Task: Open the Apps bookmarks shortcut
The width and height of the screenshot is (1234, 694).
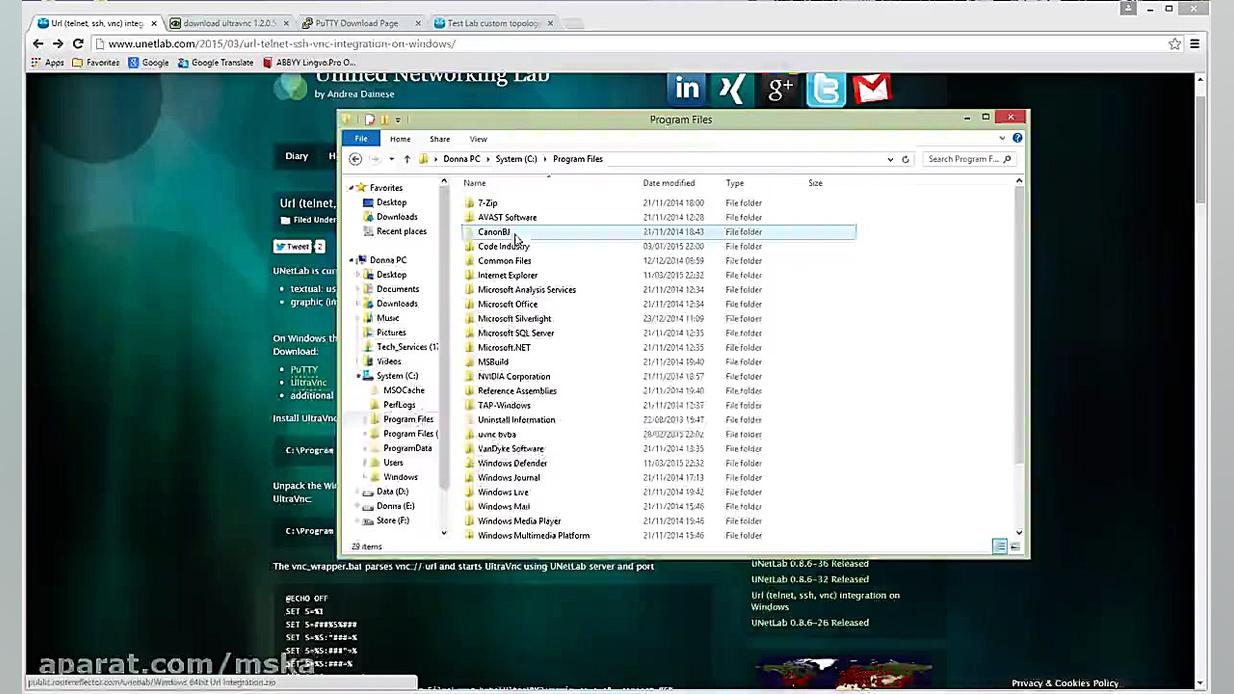Action: (47, 63)
